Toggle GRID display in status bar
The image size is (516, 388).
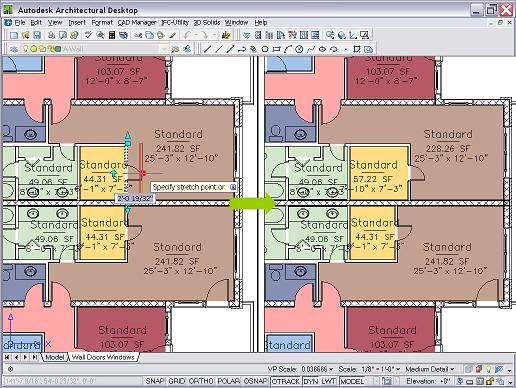pos(177,381)
